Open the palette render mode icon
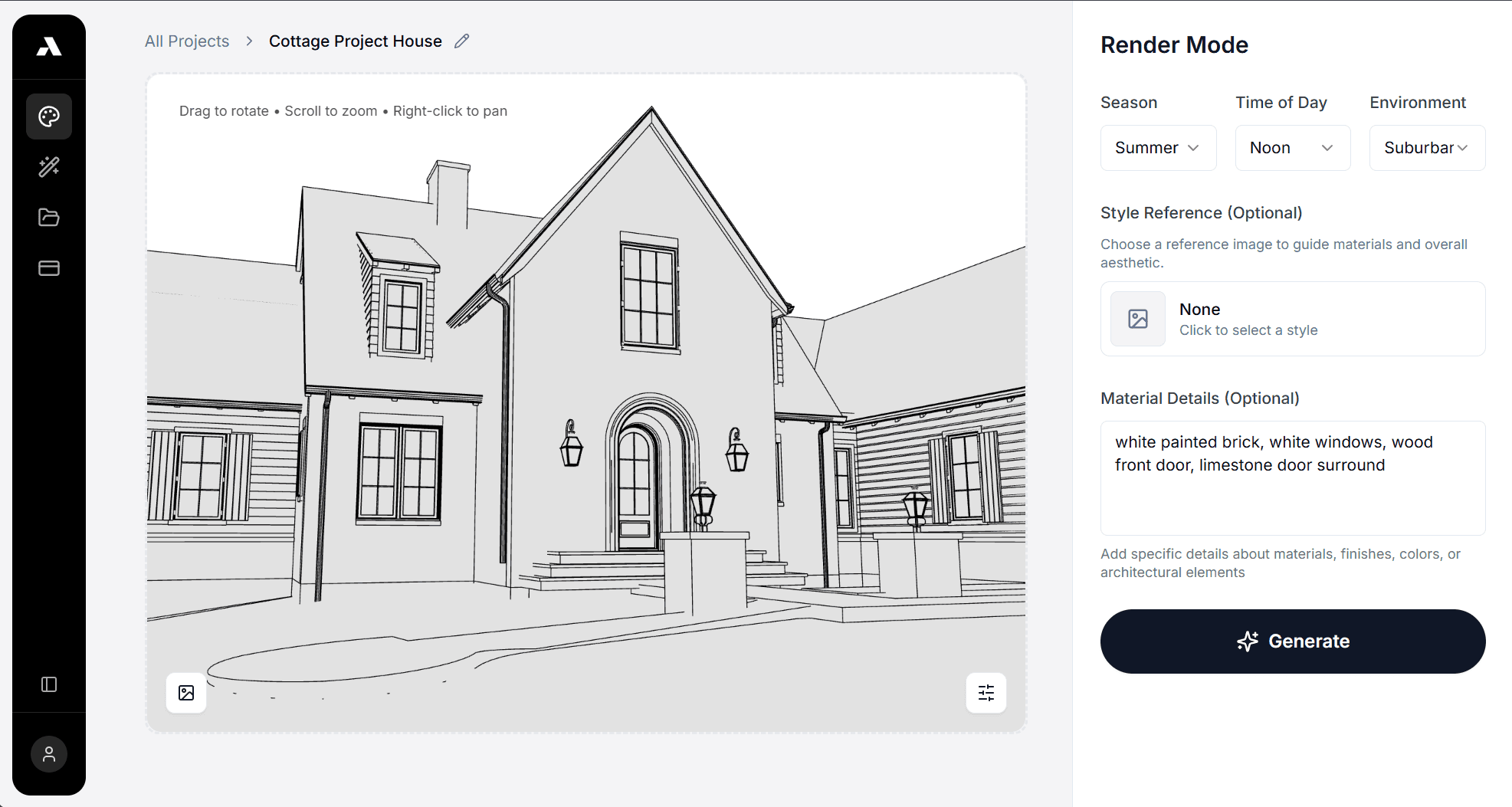The image size is (1512, 807). click(49, 116)
